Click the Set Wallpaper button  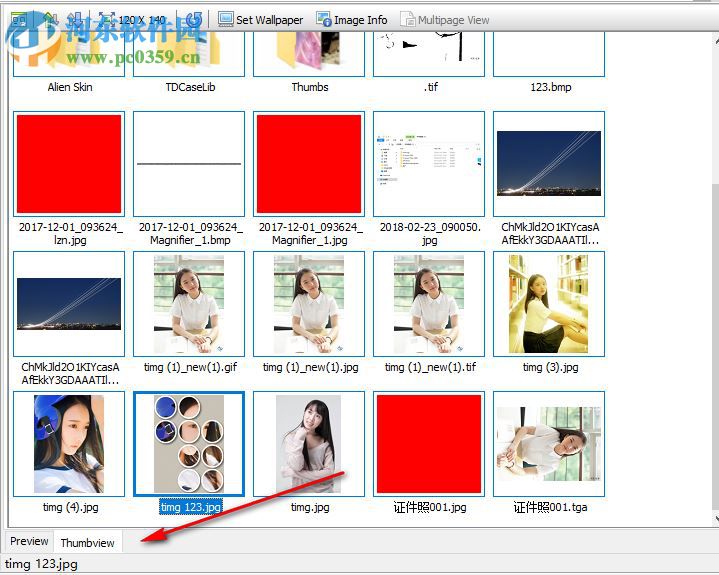click(x=260, y=20)
